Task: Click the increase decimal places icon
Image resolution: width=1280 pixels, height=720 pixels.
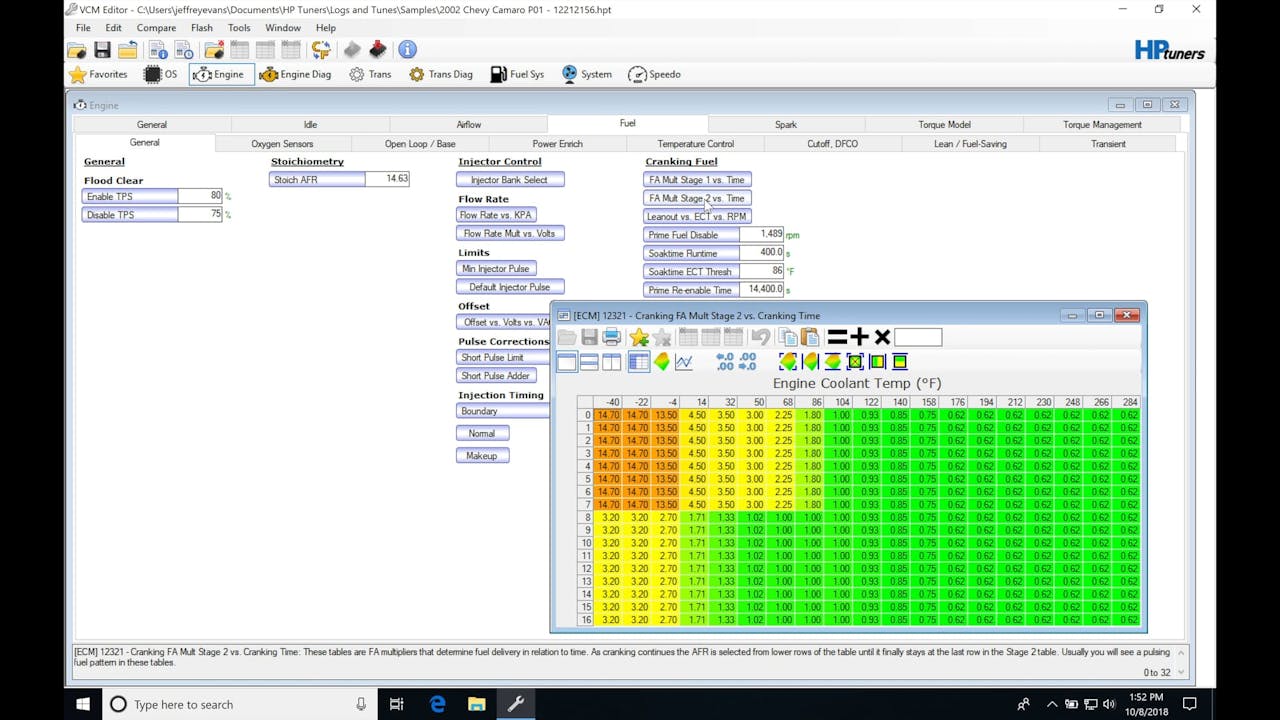Action: 748,362
